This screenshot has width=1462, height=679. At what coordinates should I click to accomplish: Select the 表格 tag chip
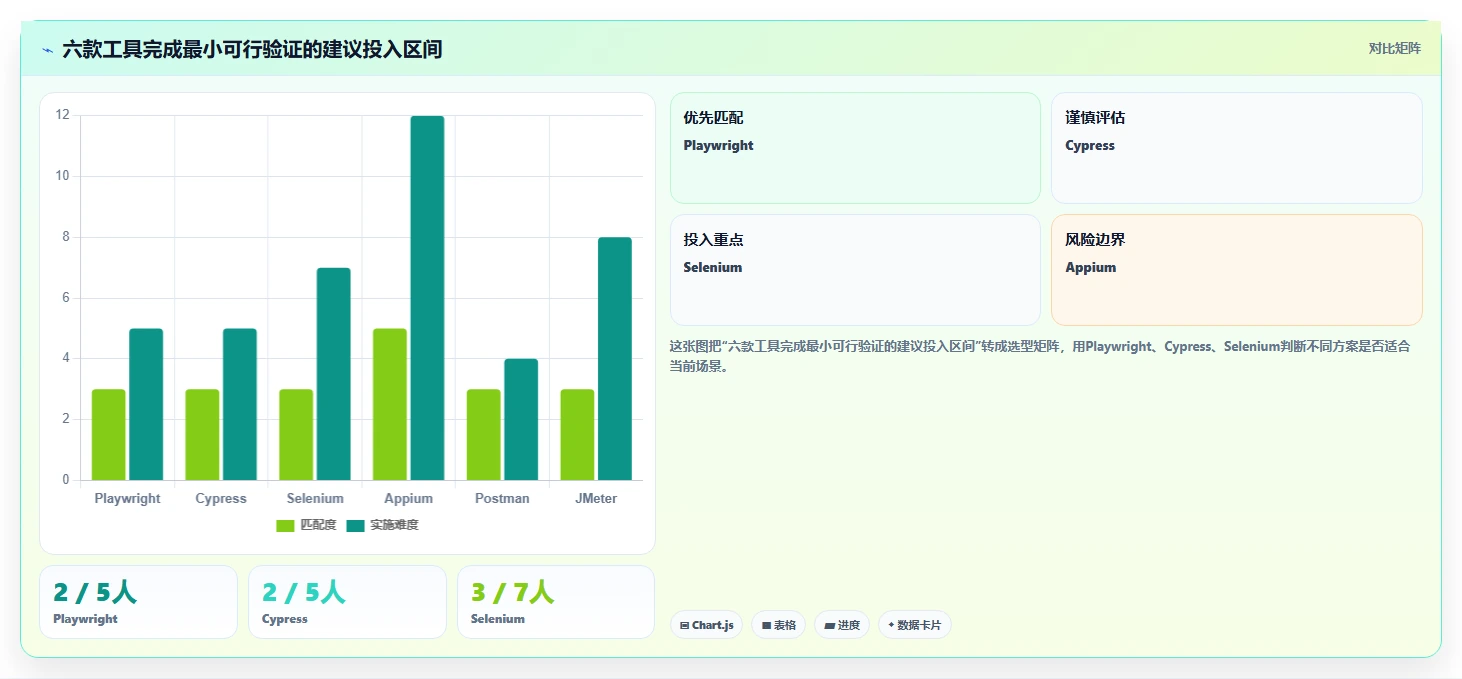pyautogui.click(x=778, y=625)
